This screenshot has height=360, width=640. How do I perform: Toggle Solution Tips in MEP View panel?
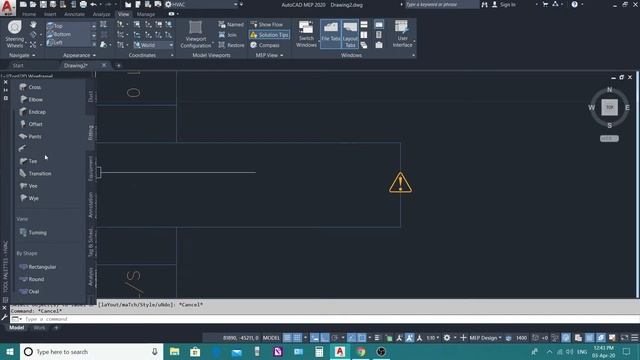[x=269, y=35]
